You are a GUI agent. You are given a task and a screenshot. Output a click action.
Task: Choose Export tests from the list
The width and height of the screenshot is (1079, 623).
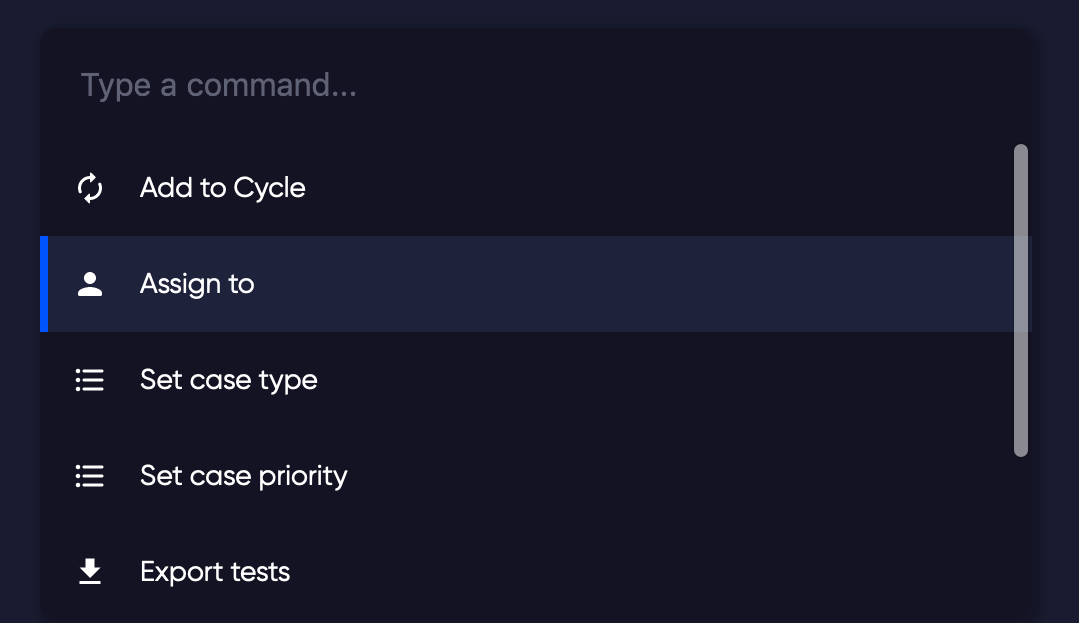(x=214, y=572)
